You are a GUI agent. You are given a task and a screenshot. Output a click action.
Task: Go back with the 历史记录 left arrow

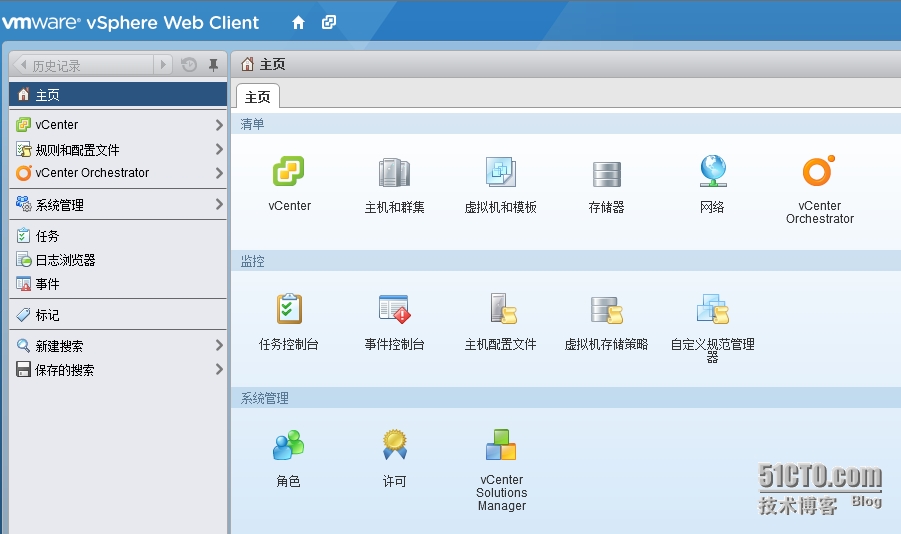pos(22,64)
